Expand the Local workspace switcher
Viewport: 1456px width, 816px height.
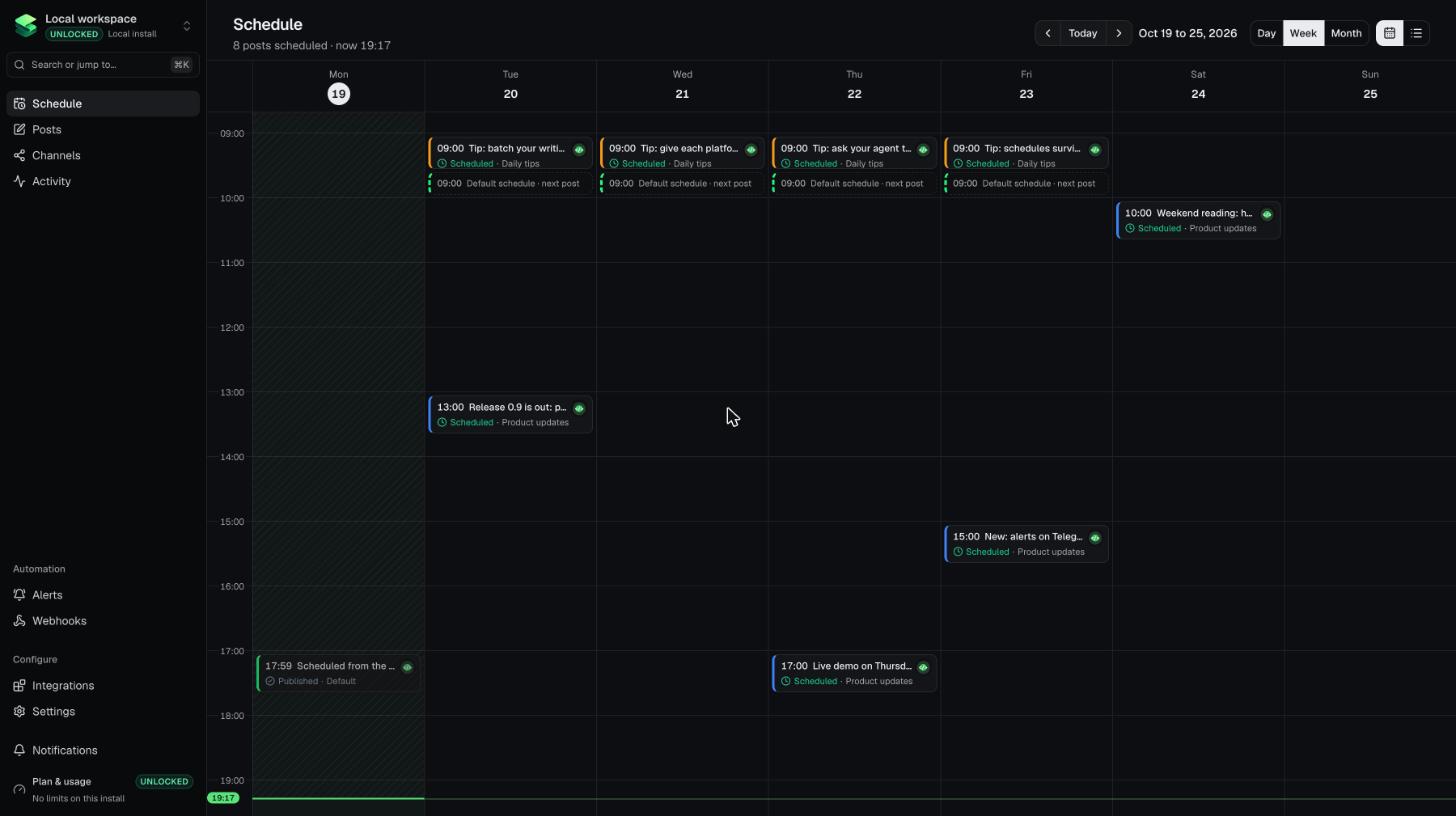click(186, 26)
